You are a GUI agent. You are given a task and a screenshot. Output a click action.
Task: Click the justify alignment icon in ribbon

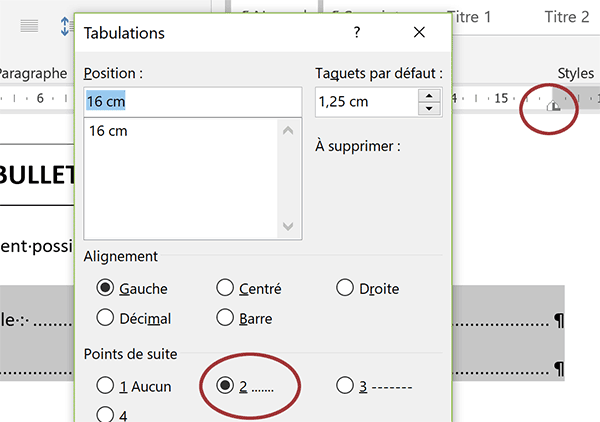pyautogui.click(x=29, y=27)
